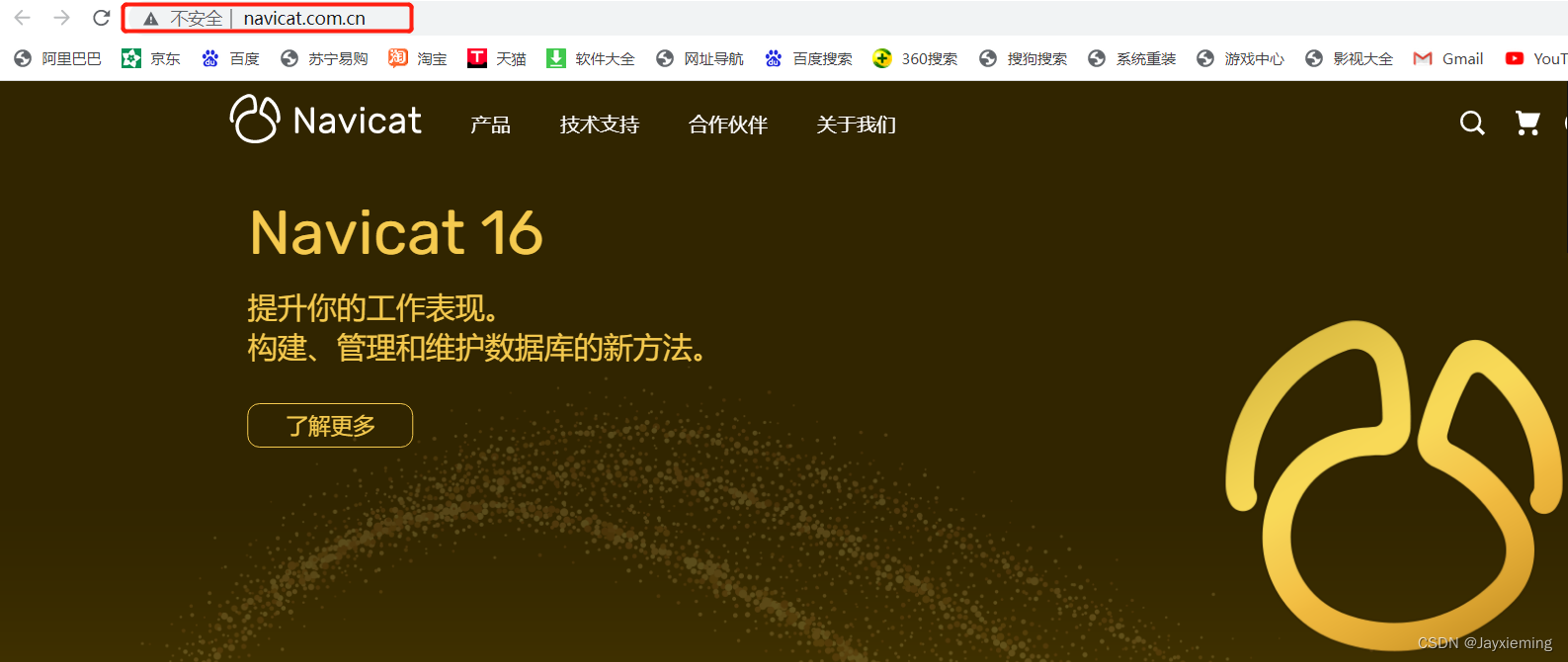Screen dimensions: 1568x662
Task: Open the 阿里巴巴 bookmark
Action: pyautogui.click(x=58, y=59)
